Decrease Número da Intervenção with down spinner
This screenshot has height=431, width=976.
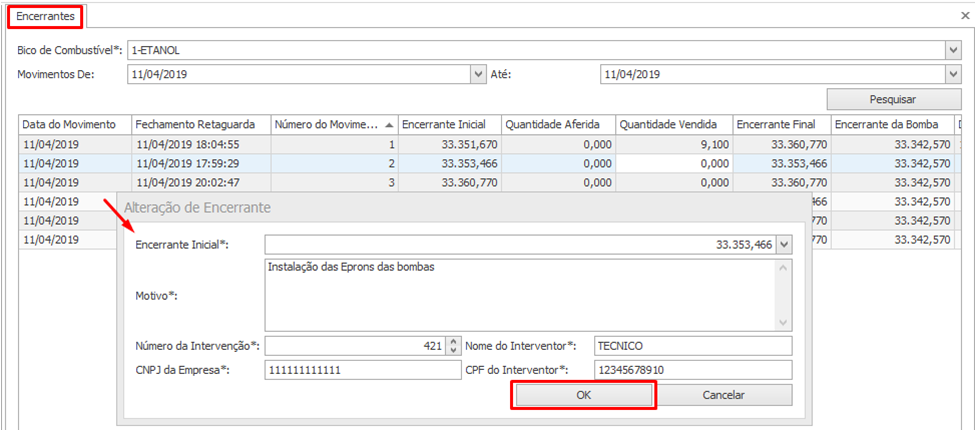click(454, 349)
